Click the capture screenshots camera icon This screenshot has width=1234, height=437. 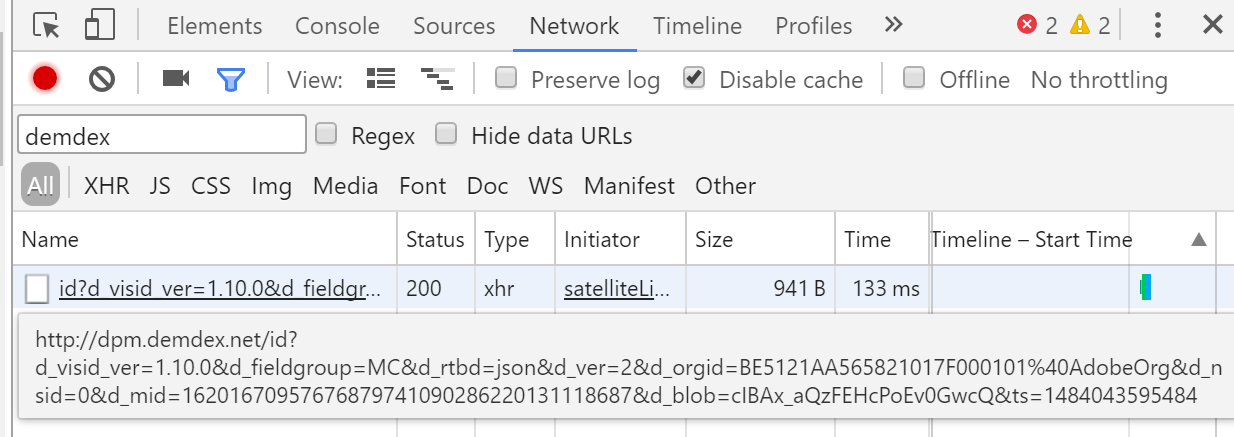(x=176, y=79)
